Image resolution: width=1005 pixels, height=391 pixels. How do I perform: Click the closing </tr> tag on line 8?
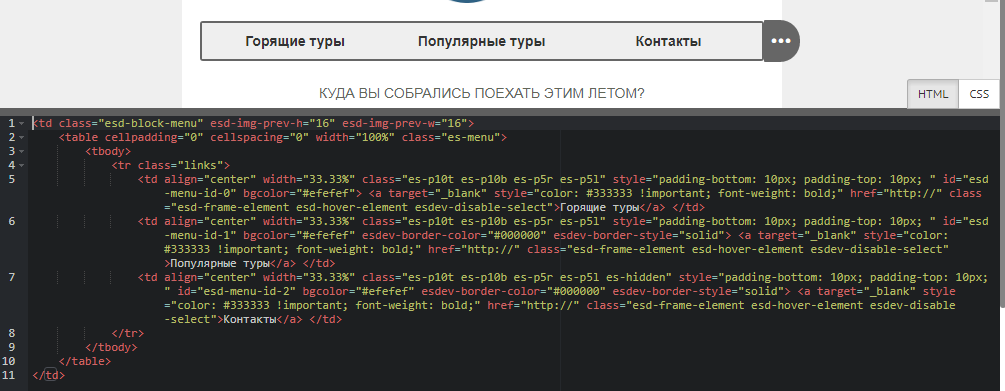coord(128,333)
